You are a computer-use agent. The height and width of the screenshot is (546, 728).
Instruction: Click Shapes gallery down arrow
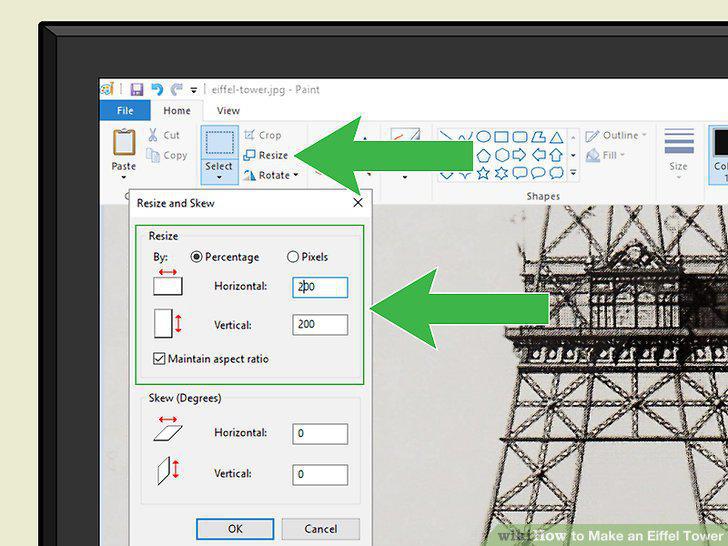(x=573, y=155)
